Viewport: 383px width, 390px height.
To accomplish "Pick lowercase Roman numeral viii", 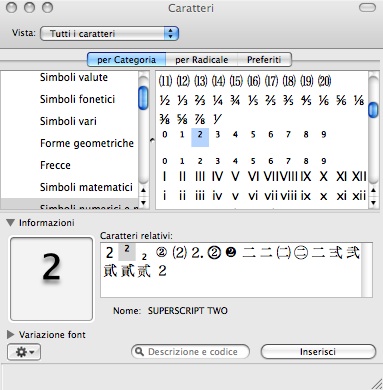I will tap(288, 195).
